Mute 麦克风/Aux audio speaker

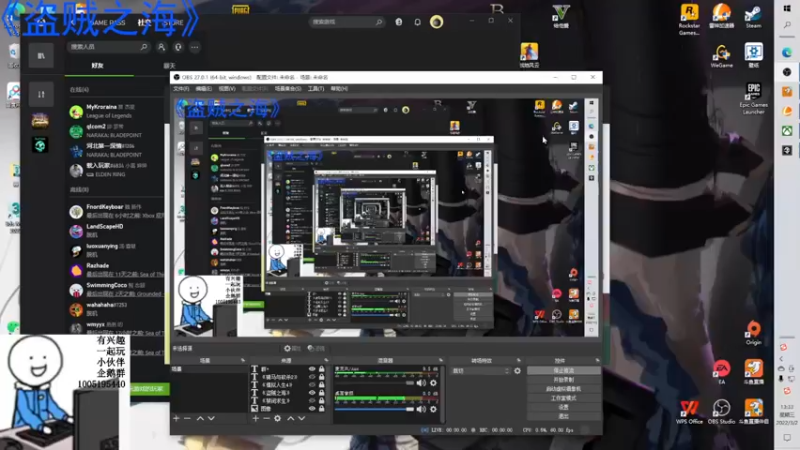pos(421,383)
